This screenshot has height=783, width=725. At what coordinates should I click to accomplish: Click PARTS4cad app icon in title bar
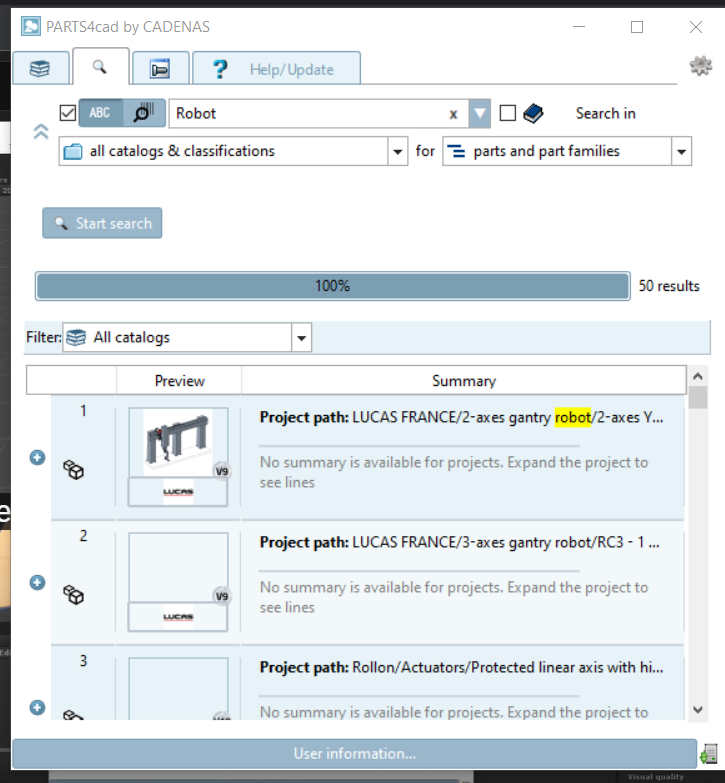(30, 26)
